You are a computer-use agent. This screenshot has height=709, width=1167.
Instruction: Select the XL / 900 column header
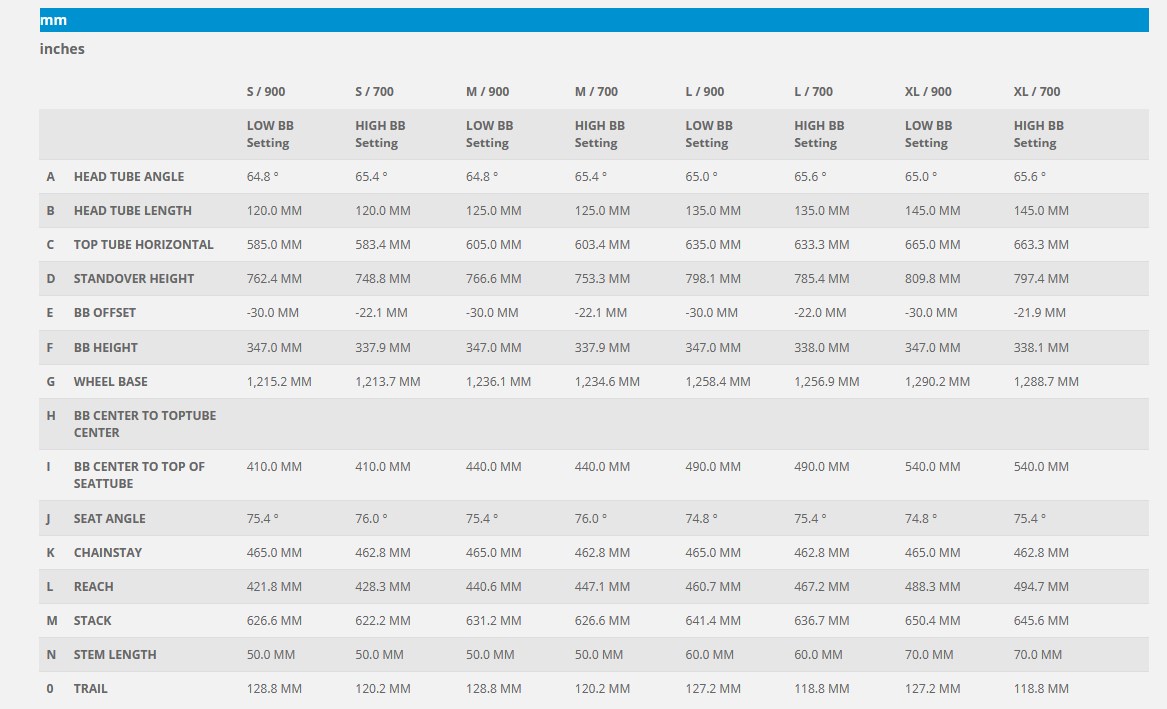(928, 91)
